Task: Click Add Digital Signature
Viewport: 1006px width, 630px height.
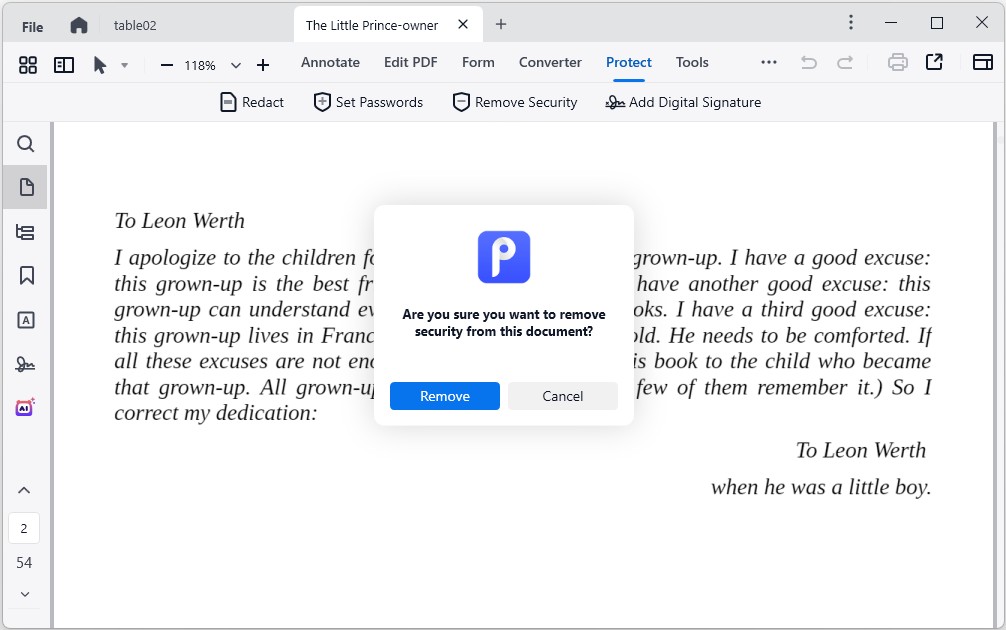Action: pos(682,101)
